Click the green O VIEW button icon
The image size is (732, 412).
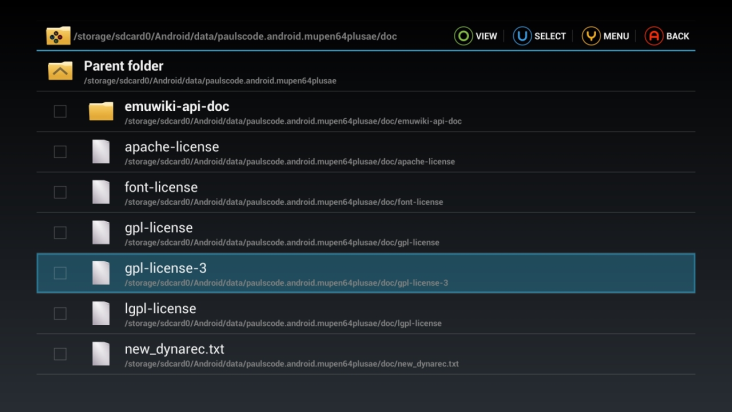coord(463,36)
